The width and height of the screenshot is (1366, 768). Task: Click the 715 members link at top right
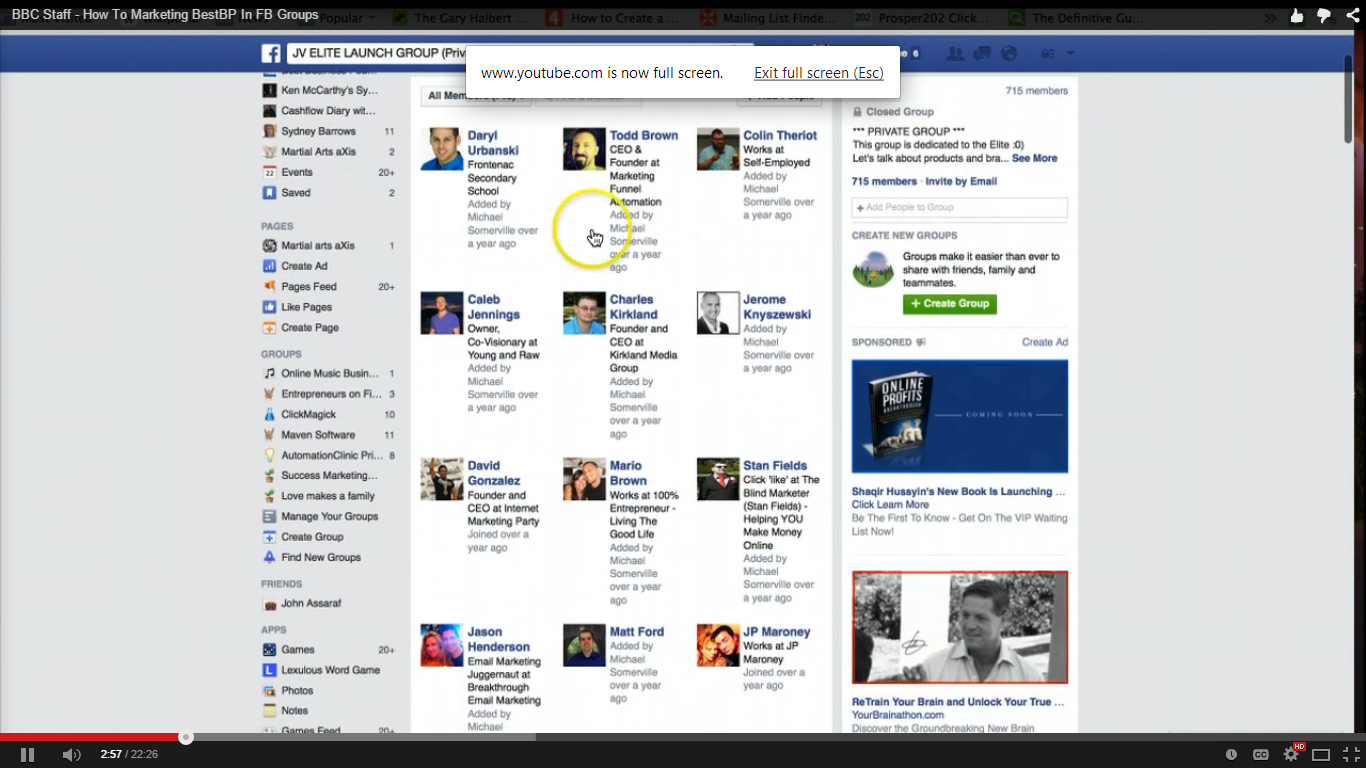click(1037, 91)
